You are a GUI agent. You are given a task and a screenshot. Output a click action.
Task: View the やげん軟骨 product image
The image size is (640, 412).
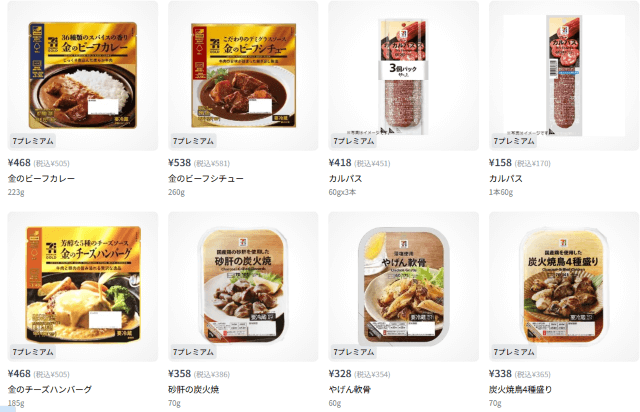404,287
